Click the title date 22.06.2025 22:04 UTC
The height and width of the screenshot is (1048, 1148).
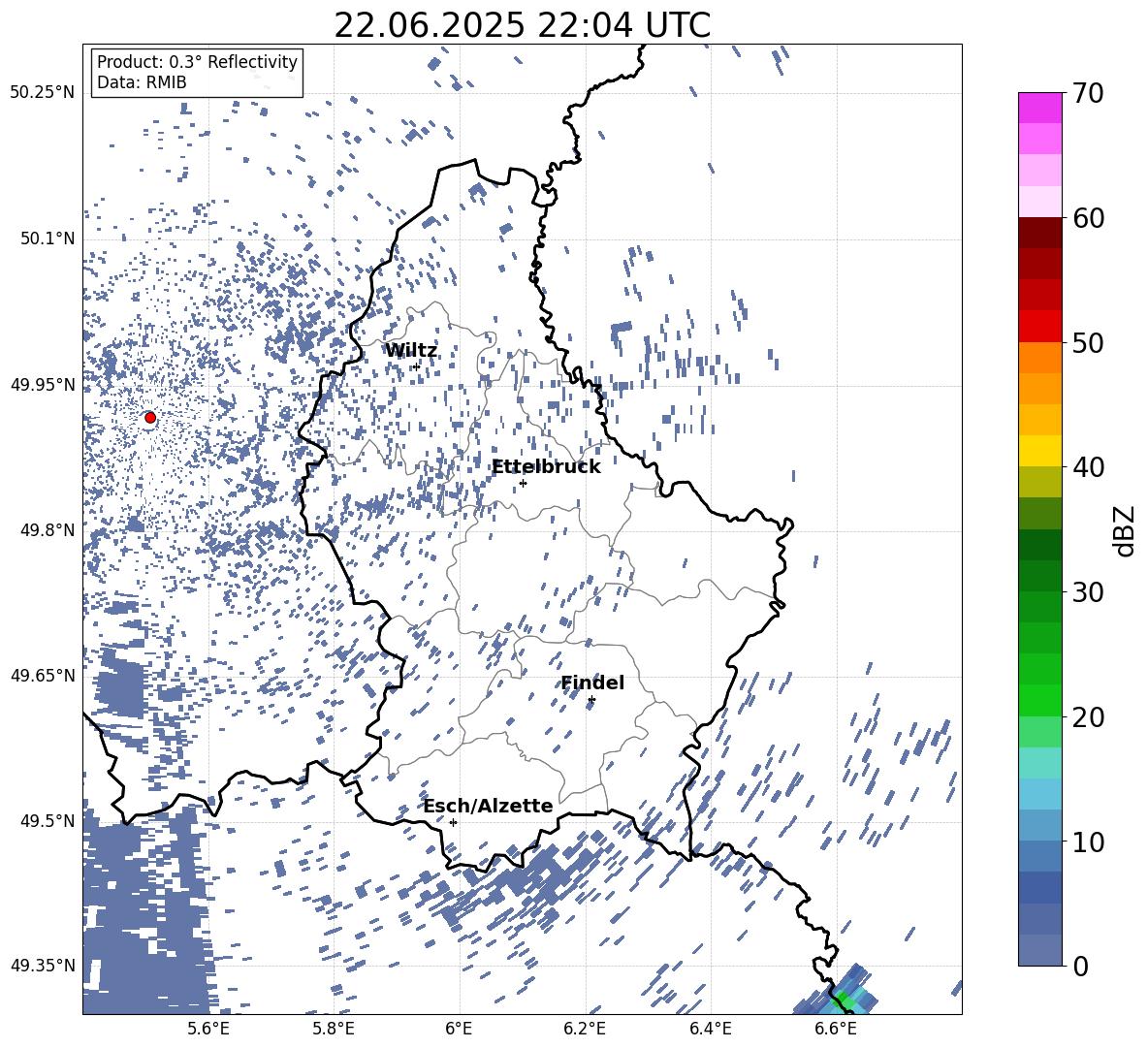(522, 25)
